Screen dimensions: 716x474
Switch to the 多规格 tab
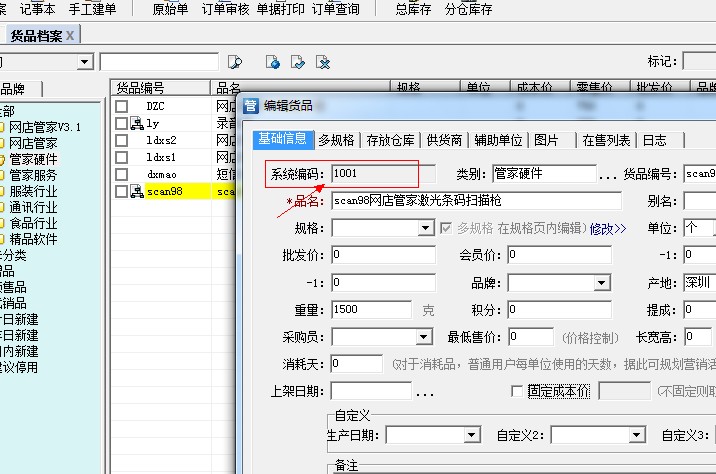click(x=336, y=139)
